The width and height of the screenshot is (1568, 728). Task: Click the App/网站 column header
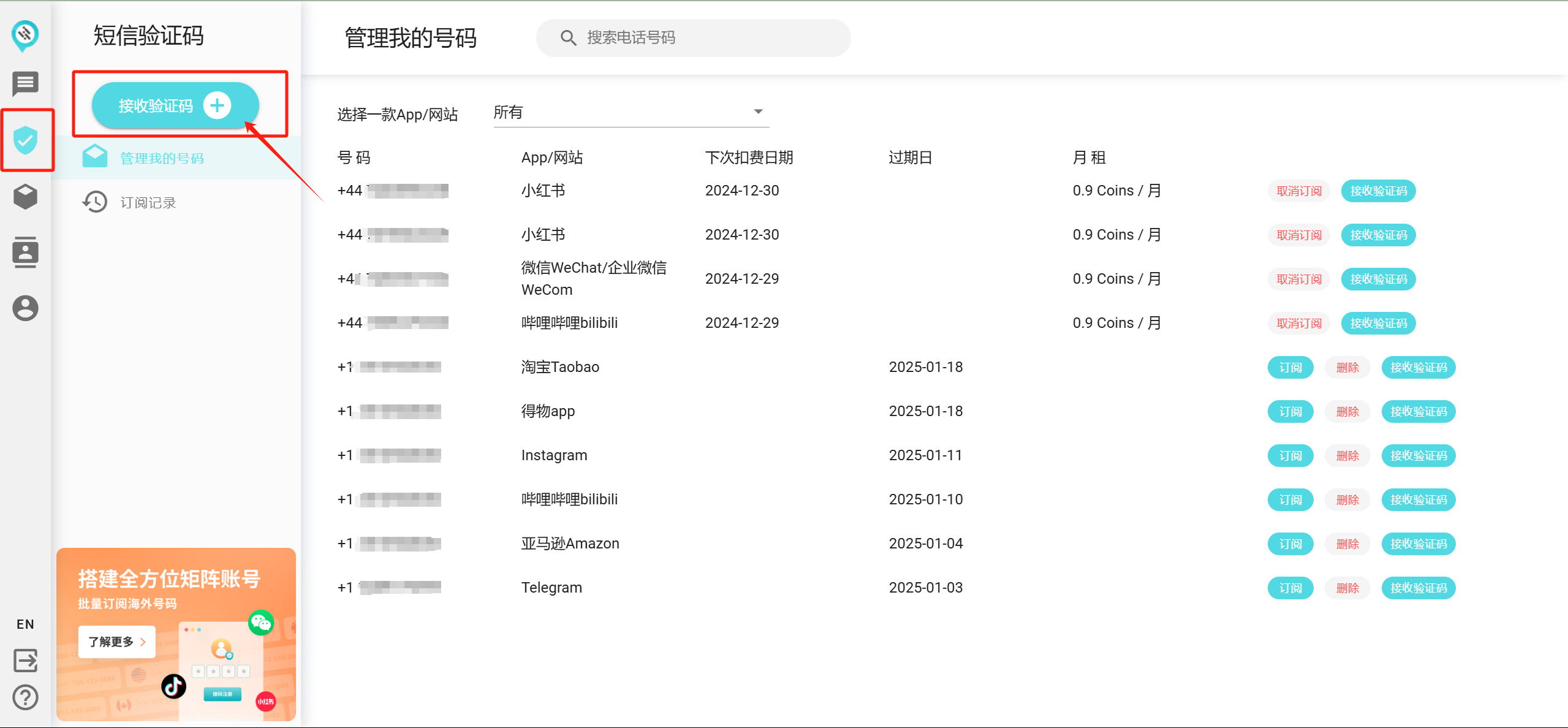(x=551, y=157)
